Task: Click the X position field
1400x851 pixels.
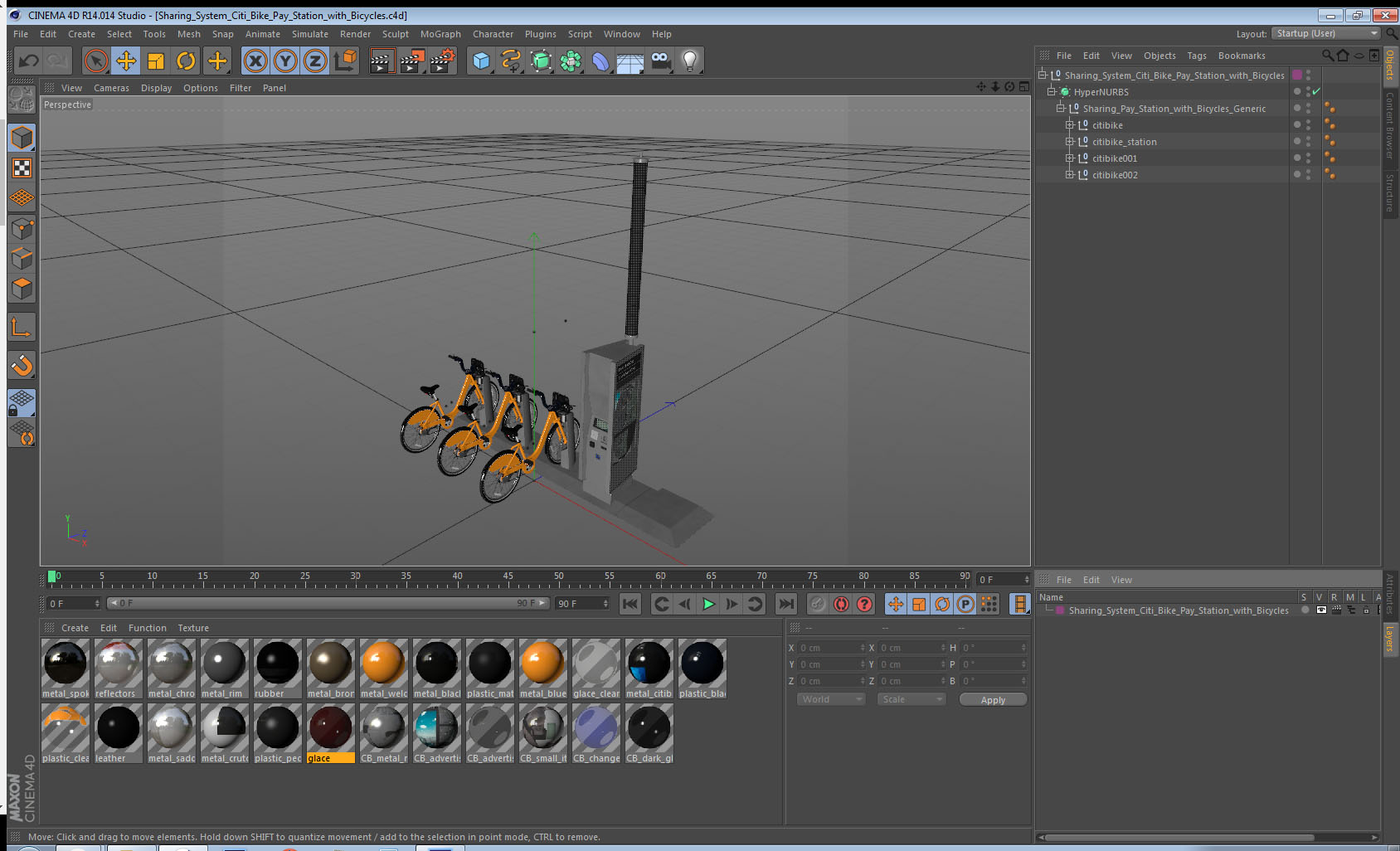Action: tap(832, 648)
